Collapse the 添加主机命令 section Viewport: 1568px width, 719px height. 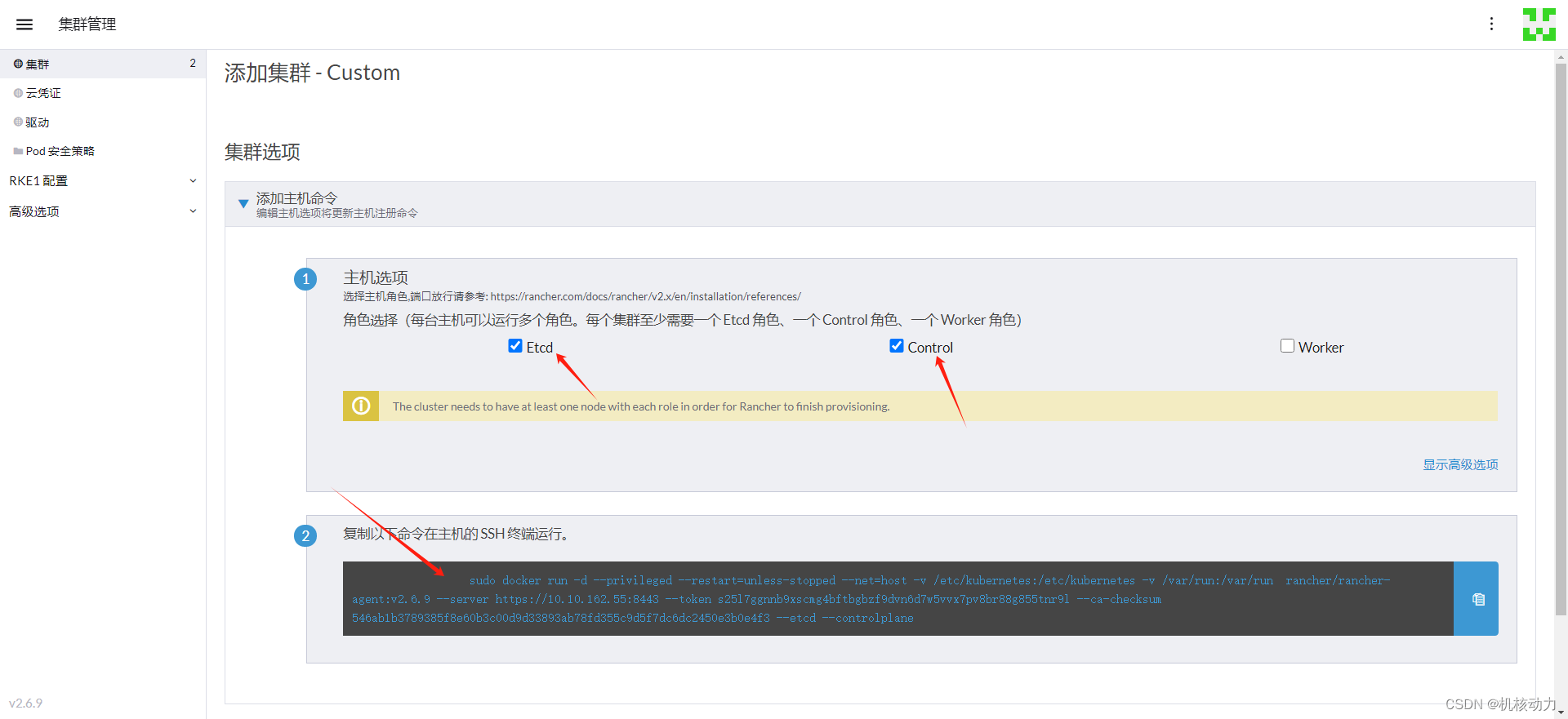(x=243, y=204)
